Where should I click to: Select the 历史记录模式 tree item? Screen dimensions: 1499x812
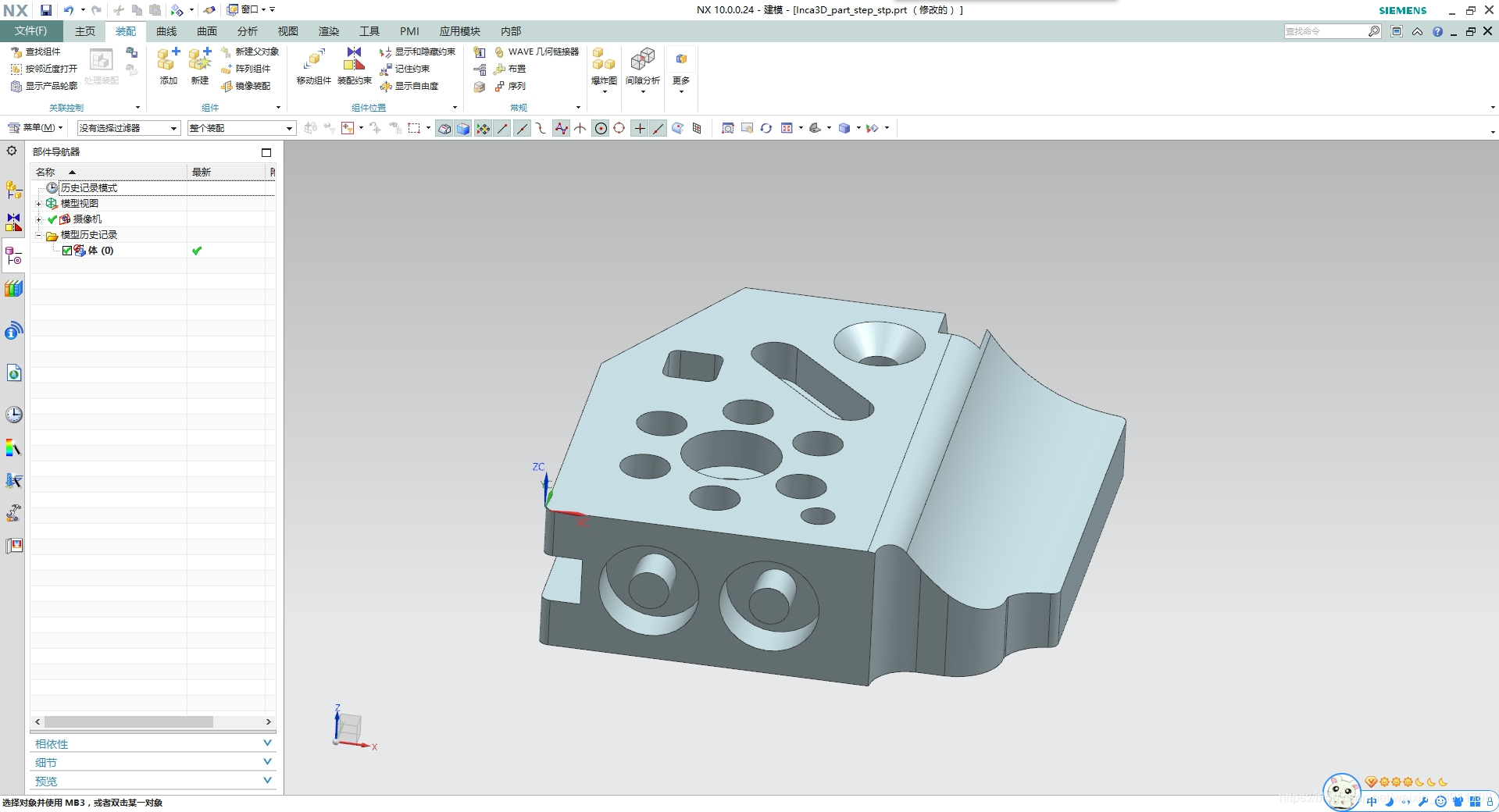point(89,188)
